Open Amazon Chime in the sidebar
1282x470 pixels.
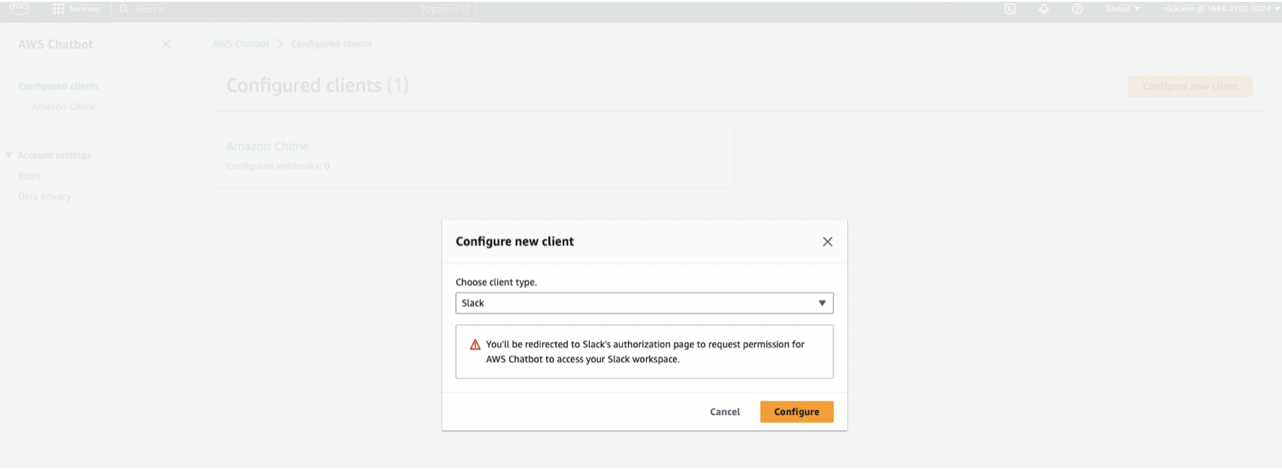tap(64, 107)
